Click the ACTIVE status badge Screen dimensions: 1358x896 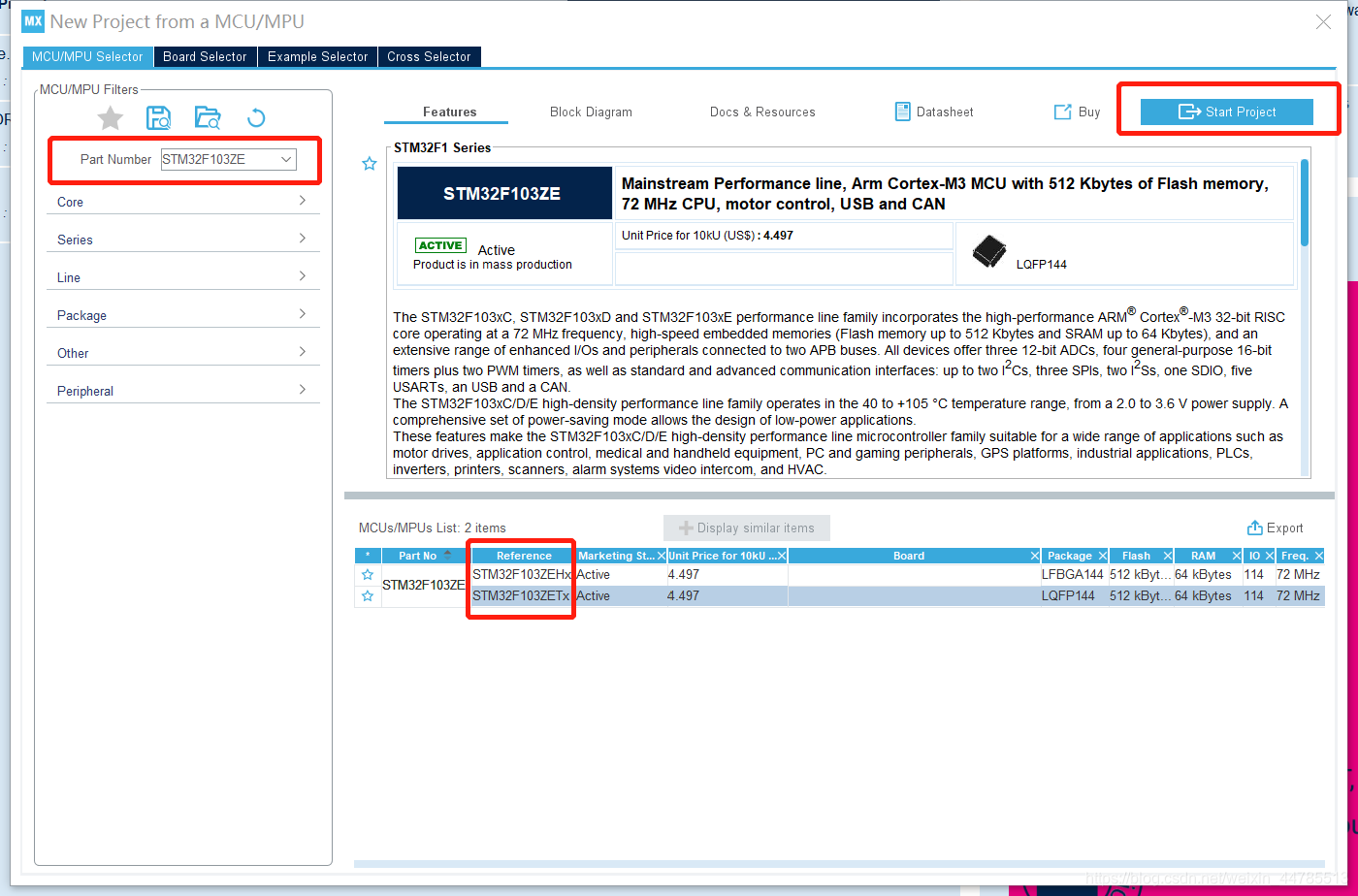(x=440, y=245)
